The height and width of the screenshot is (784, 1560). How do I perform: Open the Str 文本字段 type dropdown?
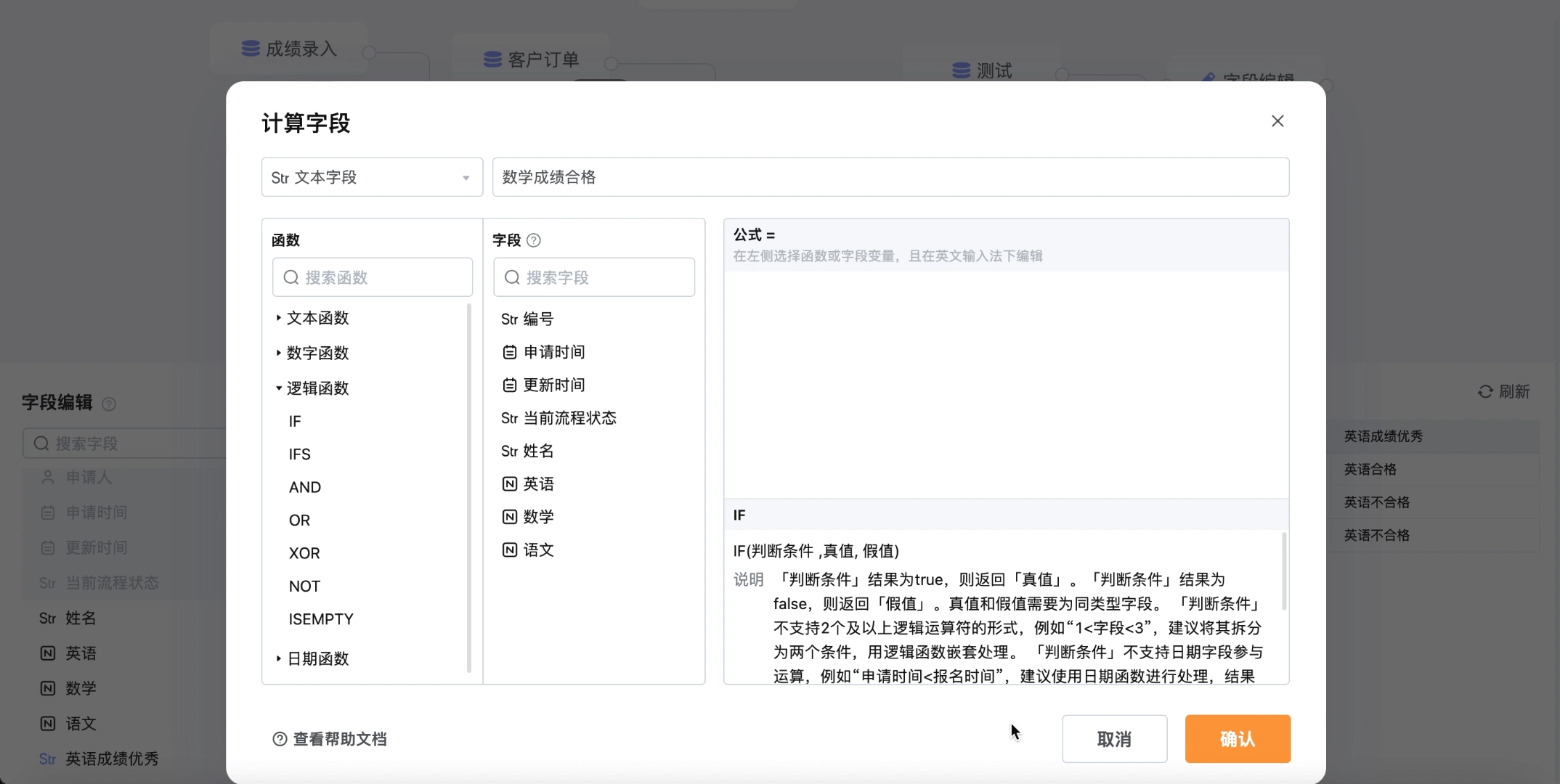(x=372, y=177)
